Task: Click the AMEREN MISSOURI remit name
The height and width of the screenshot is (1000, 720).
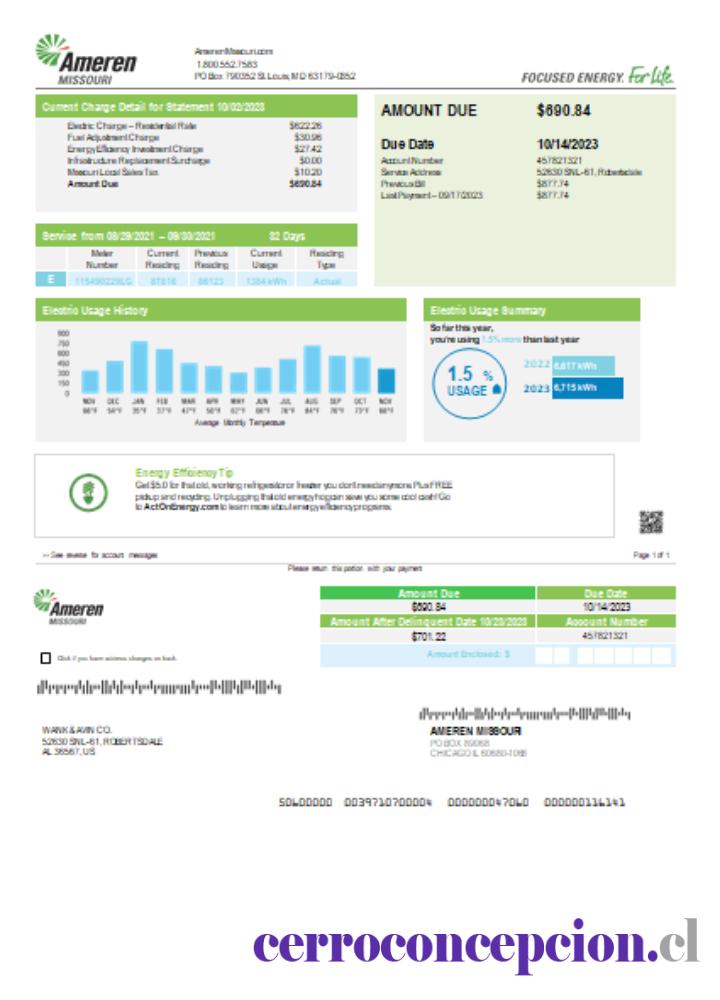Action: coord(475,731)
